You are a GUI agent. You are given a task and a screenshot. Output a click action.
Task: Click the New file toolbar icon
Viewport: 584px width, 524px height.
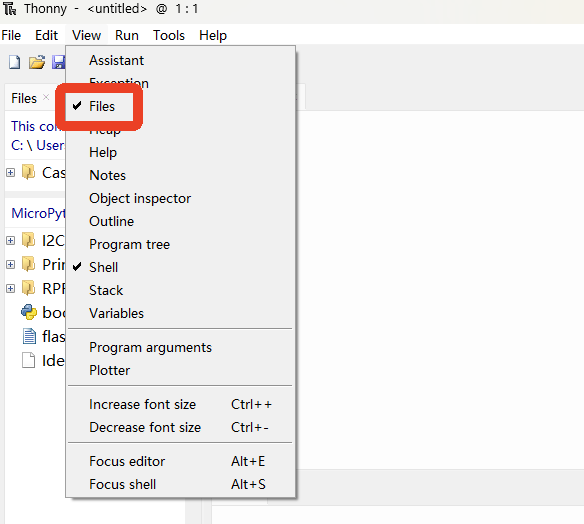[15, 62]
